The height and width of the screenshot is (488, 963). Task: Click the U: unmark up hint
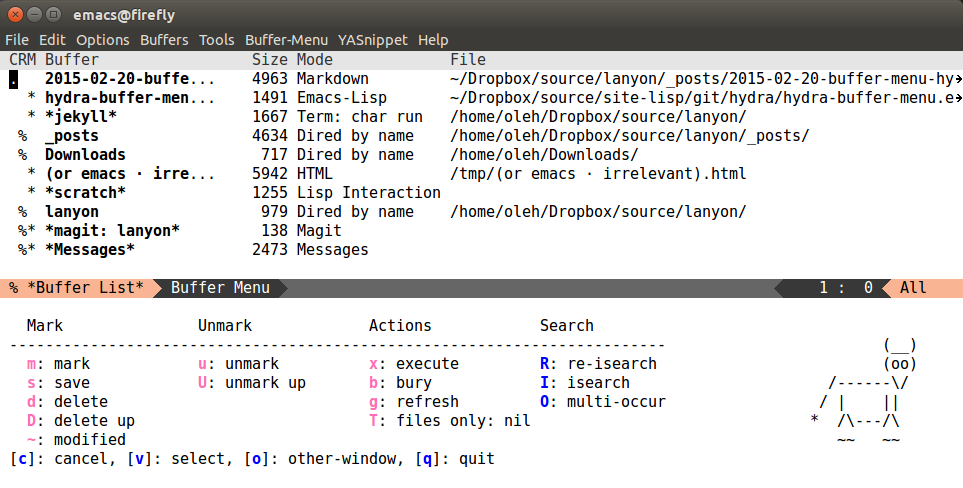pos(252,383)
